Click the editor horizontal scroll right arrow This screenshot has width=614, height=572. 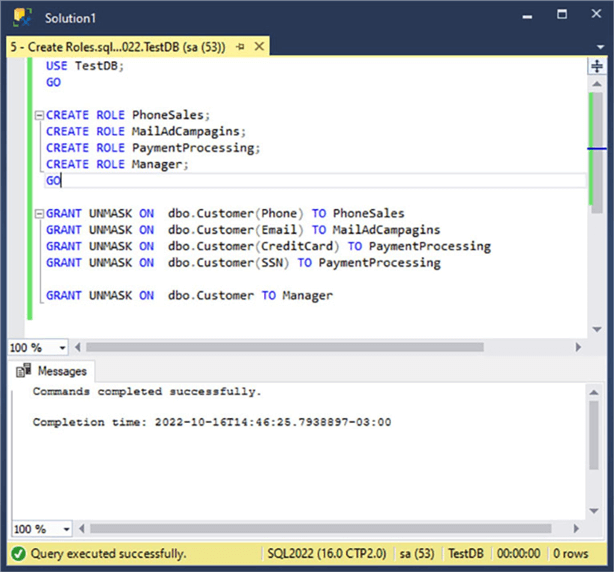[578, 347]
